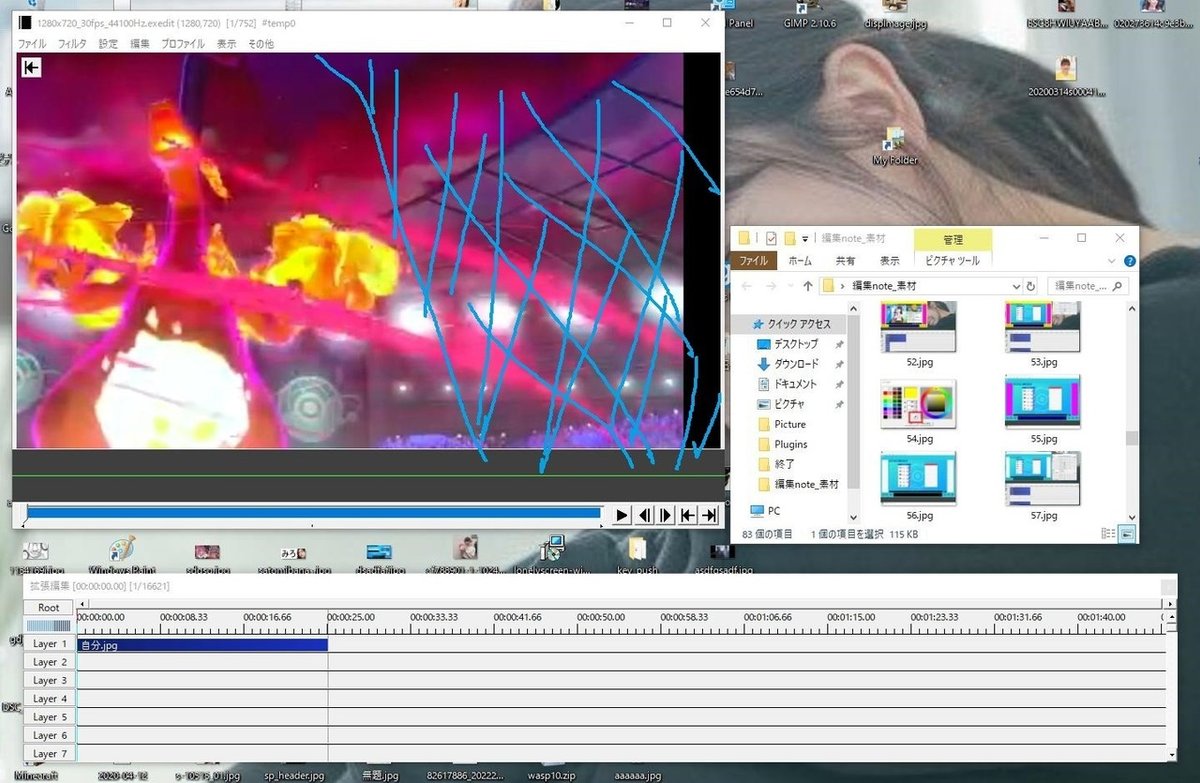
Task: Switch Explorer to large thumbnails view icon
Action: [x=1125, y=534]
